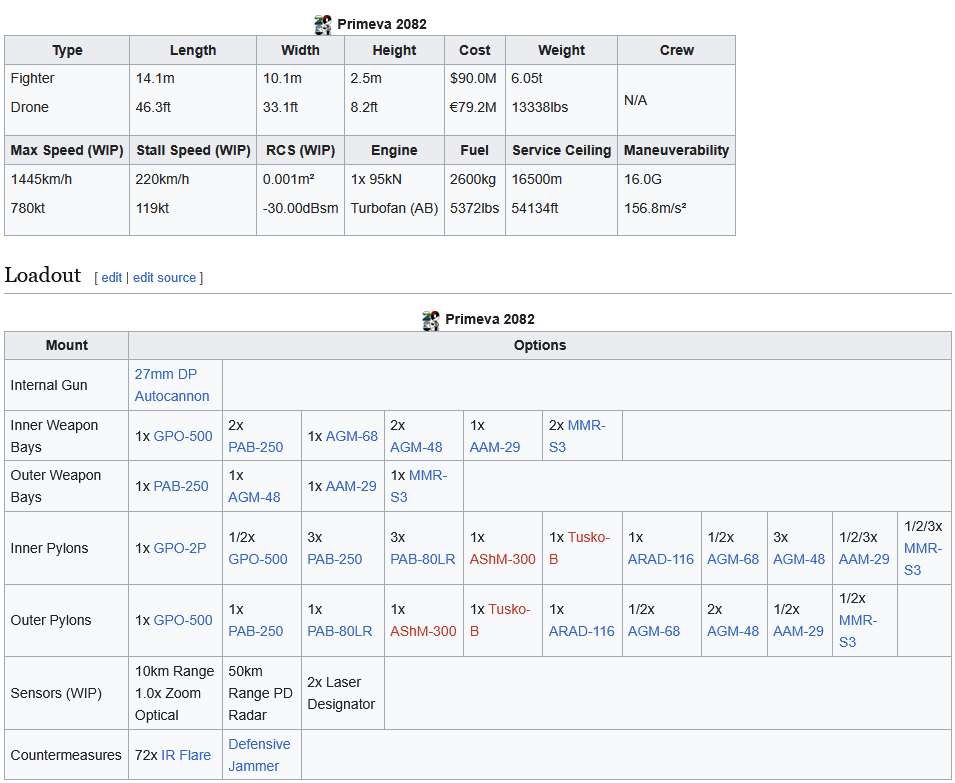Open the Defensive Jammer link
This screenshot has height=783, width=955.
pyautogui.click(x=259, y=756)
